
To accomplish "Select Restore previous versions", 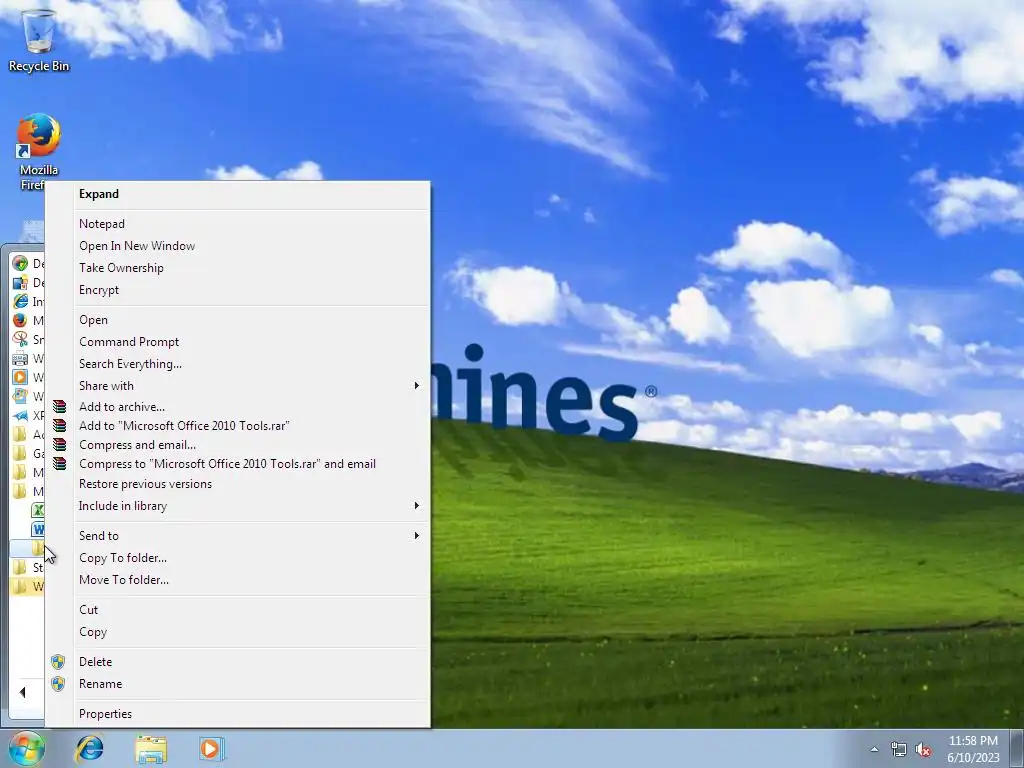I will tap(238, 485).
